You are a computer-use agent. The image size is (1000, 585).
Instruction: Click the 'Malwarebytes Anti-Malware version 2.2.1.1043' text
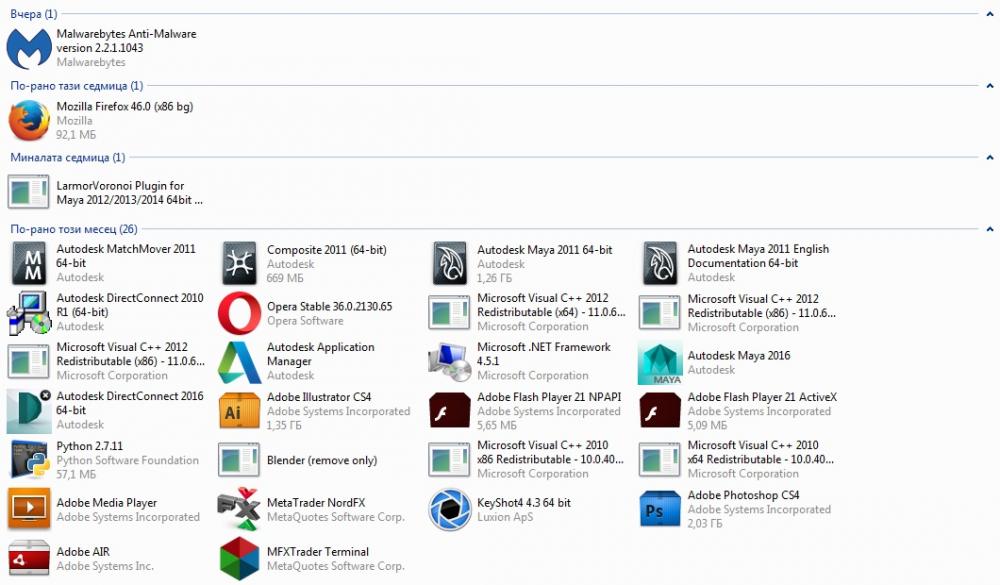[x=126, y=41]
